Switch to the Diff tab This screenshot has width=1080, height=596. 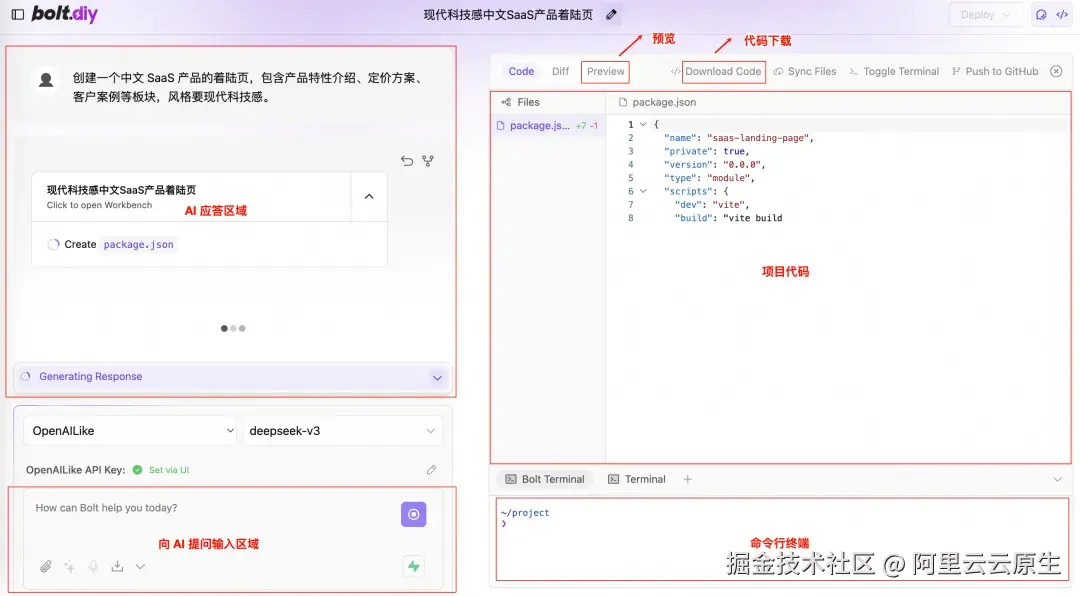tap(560, 71)
